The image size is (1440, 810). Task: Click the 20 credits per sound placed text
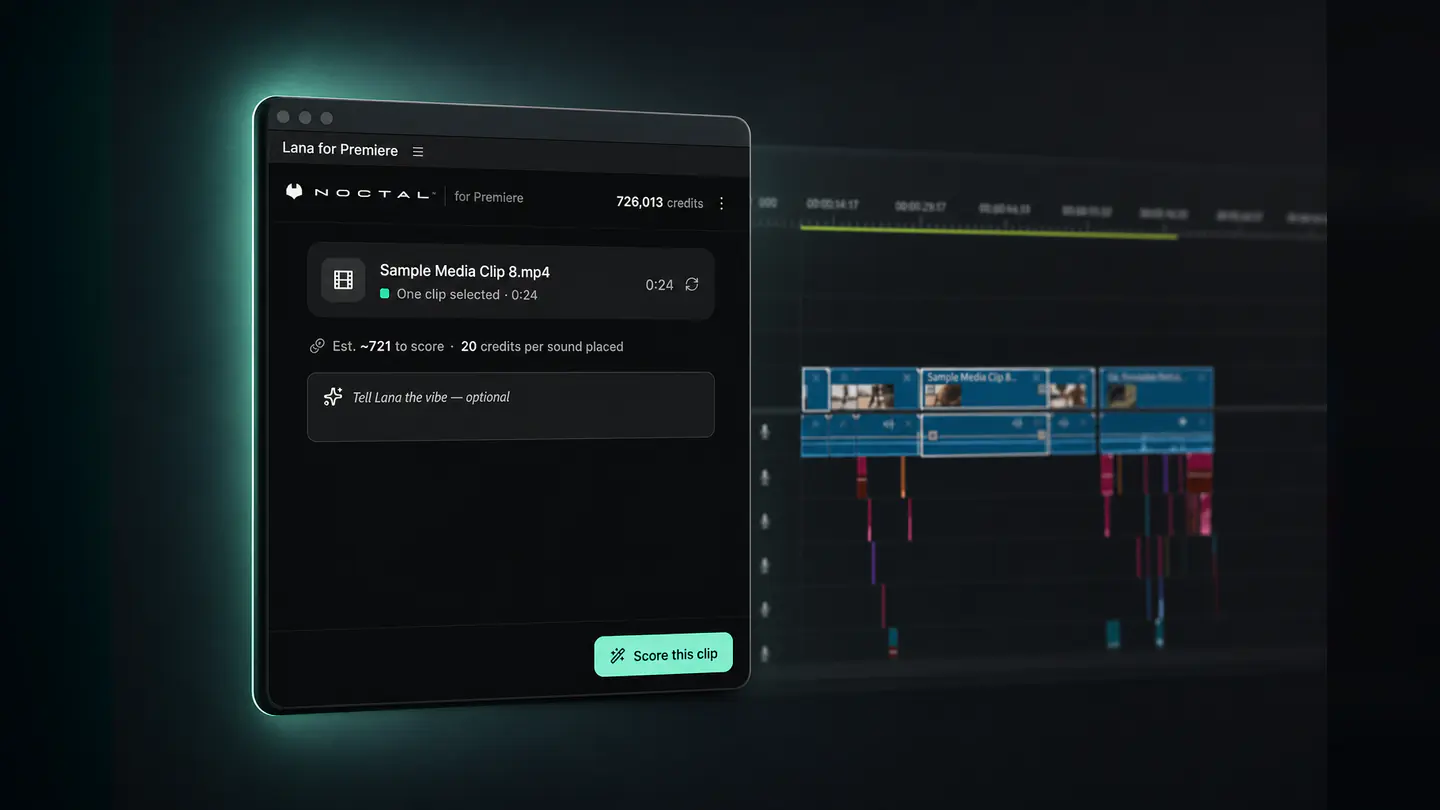pos(542,346)
